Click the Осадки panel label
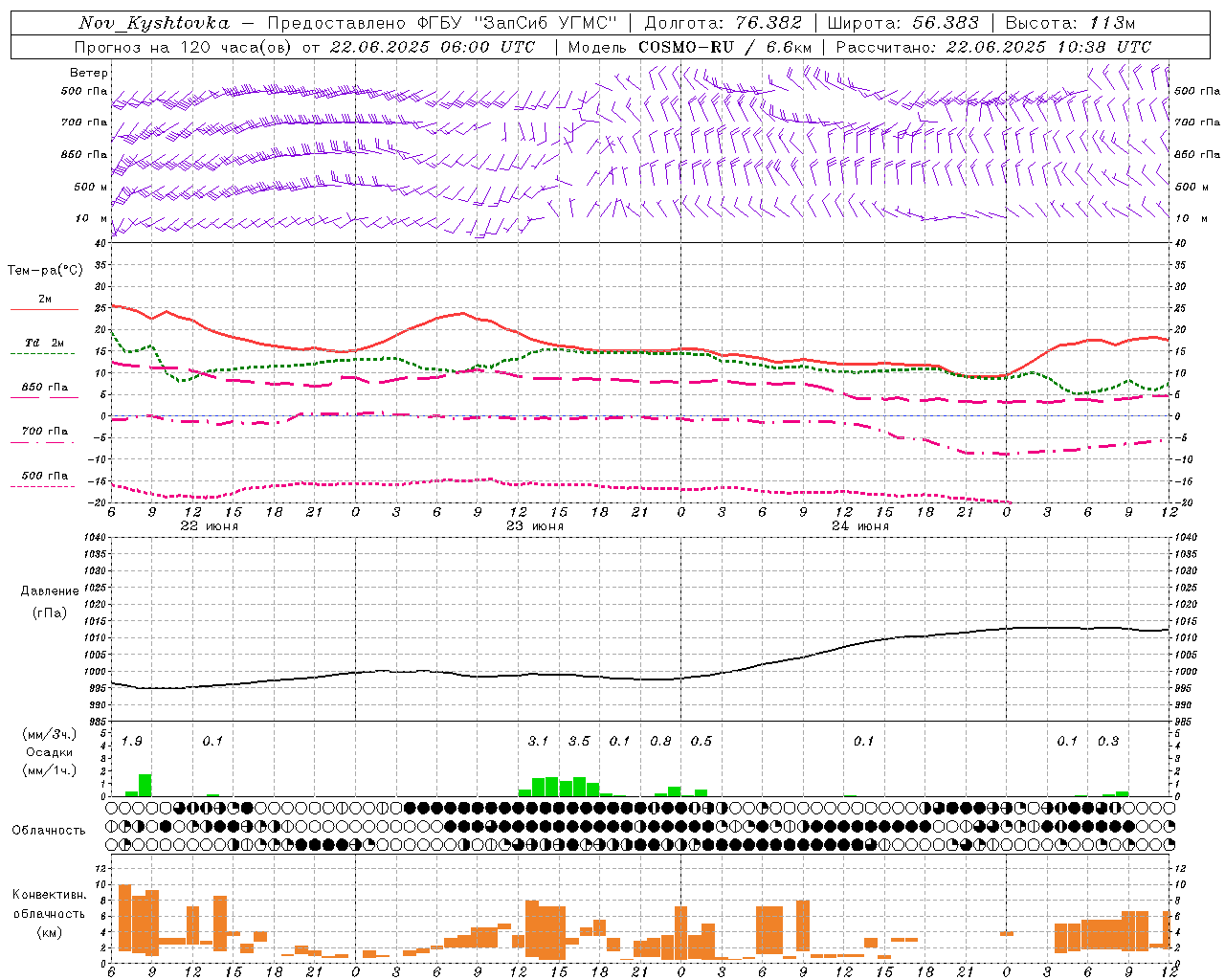Viewport: 1225px width, 980px height. point(49,752)
